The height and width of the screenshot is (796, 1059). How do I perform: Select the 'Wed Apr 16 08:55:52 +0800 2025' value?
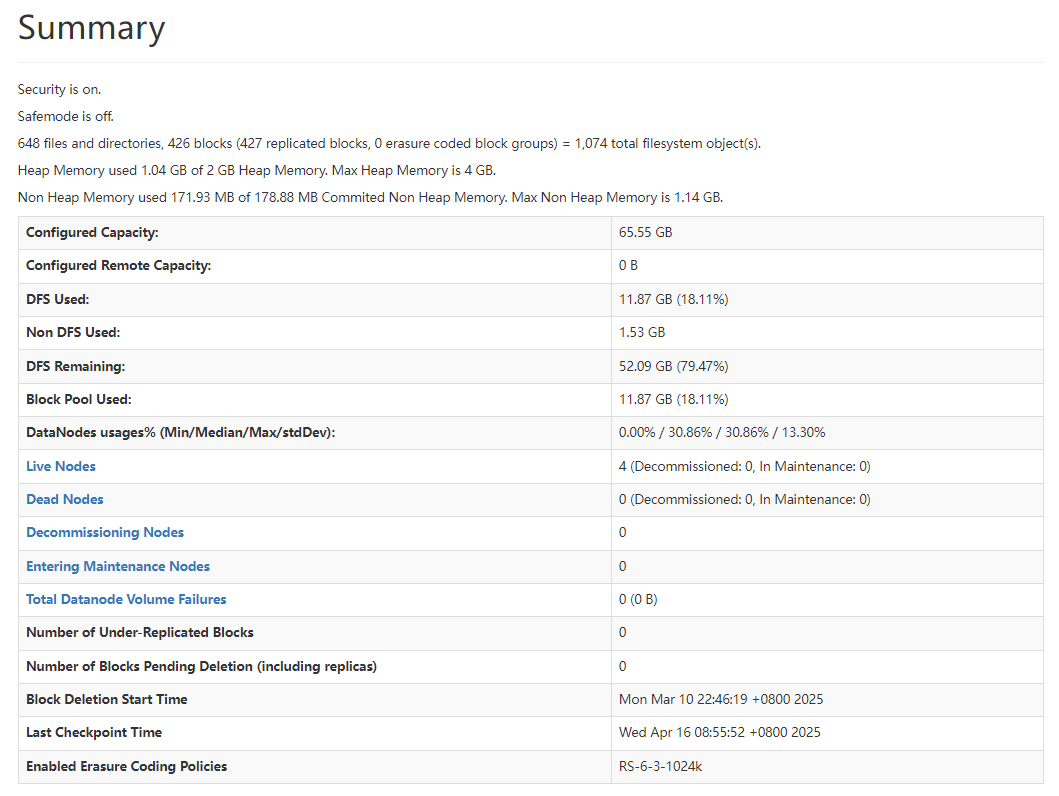(719, 733)
